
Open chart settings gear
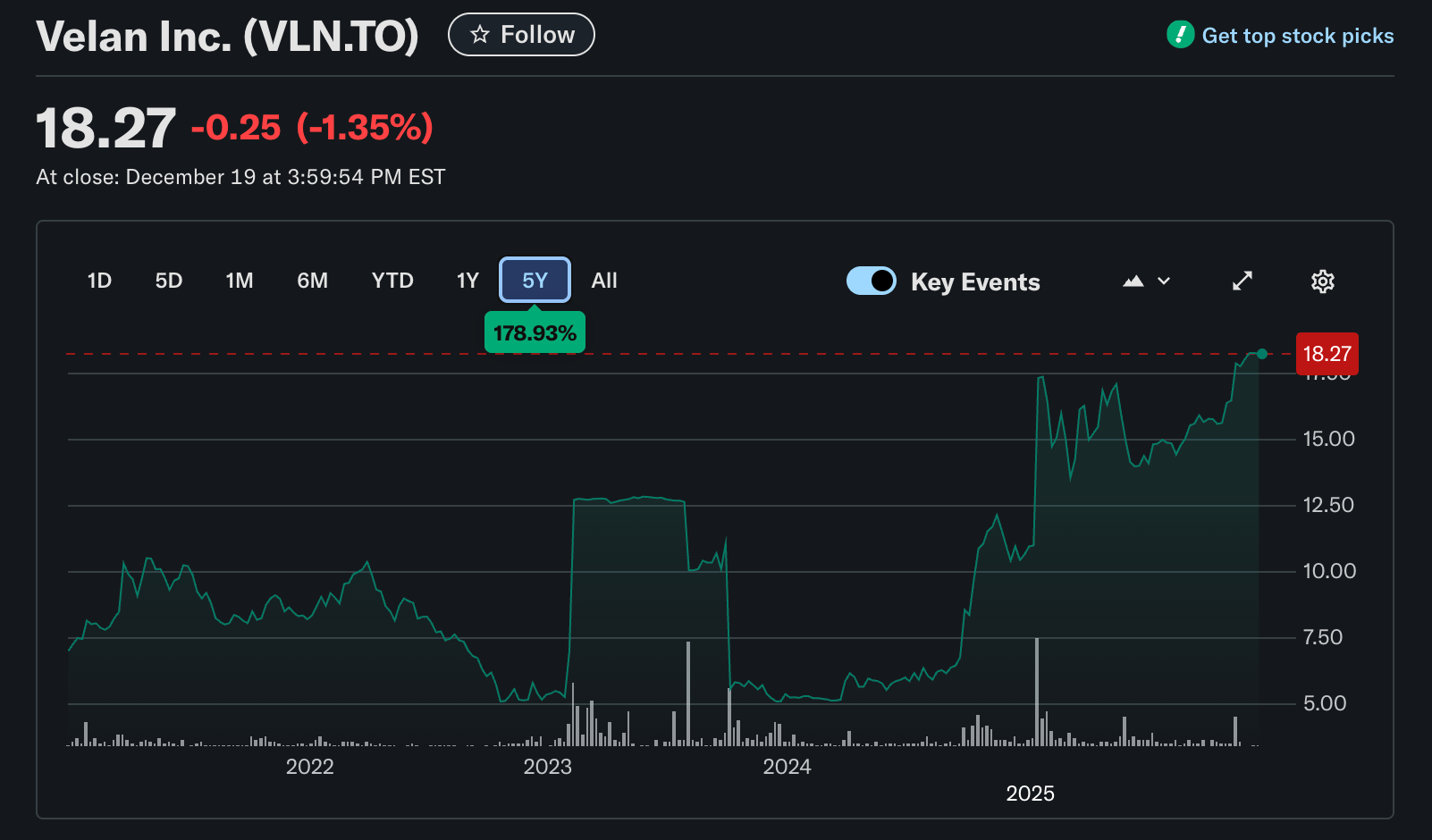[1323, 281]
